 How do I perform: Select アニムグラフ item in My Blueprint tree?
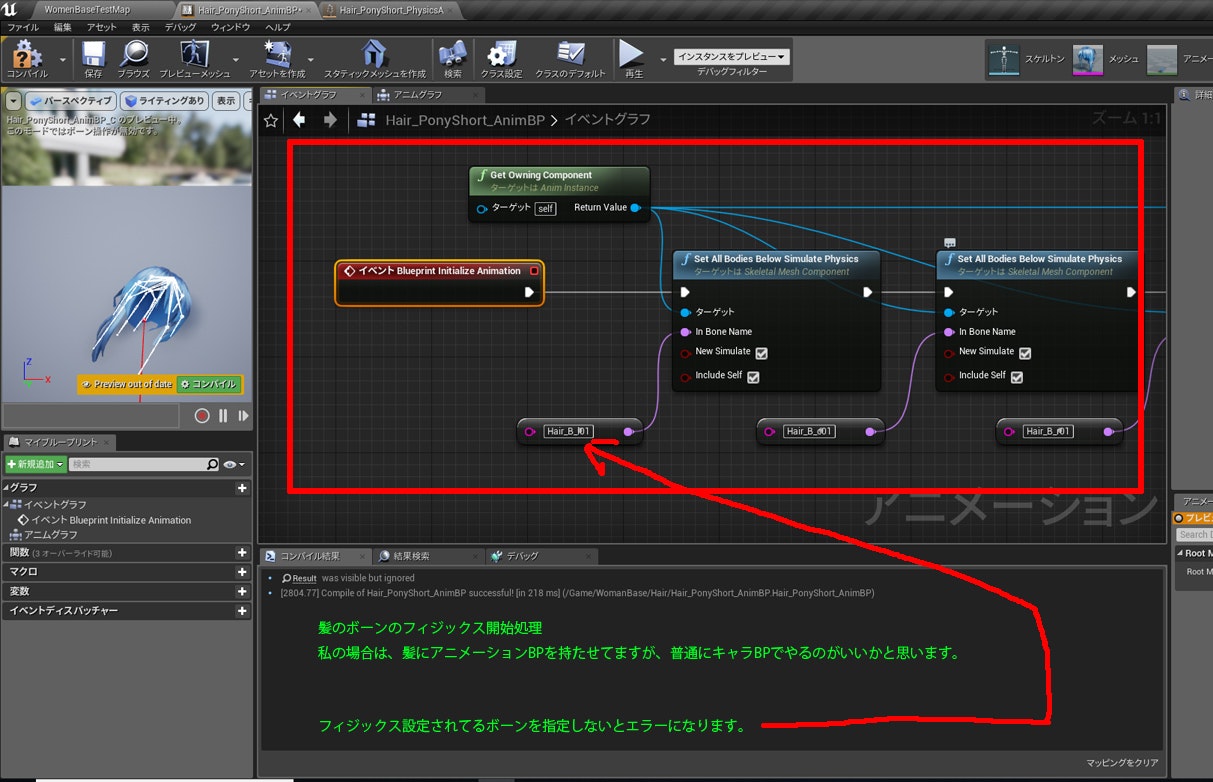click(50, 535)
